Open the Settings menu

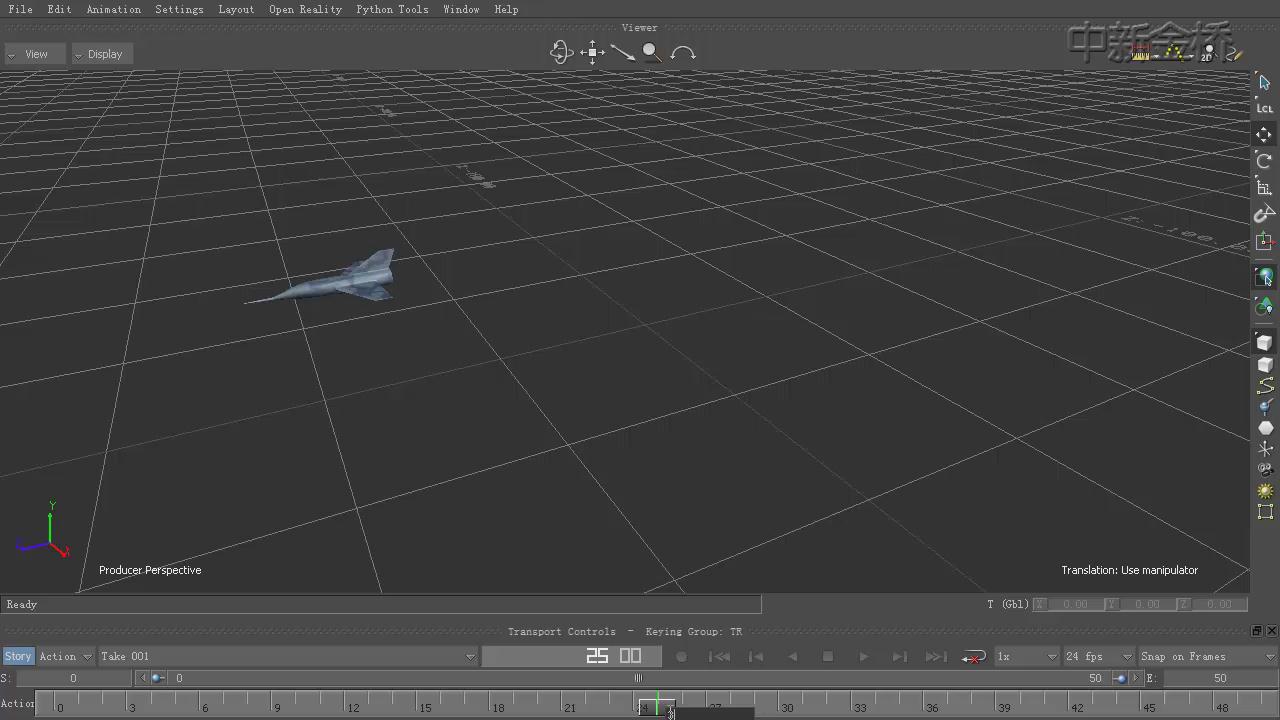(x=179, y=9)
